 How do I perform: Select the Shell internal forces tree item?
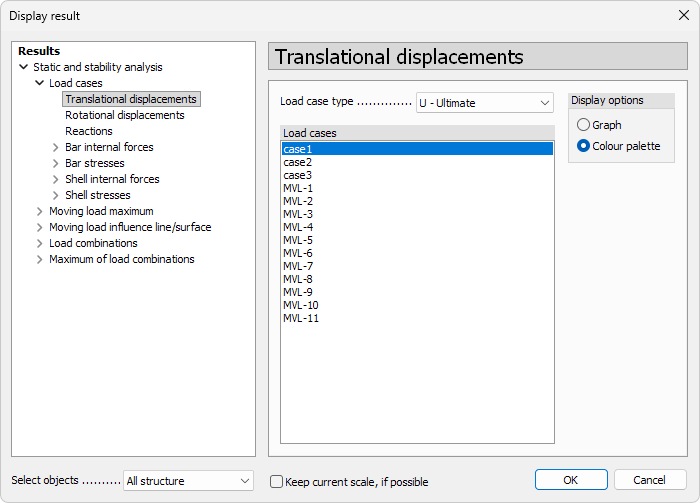coord(112,179)
